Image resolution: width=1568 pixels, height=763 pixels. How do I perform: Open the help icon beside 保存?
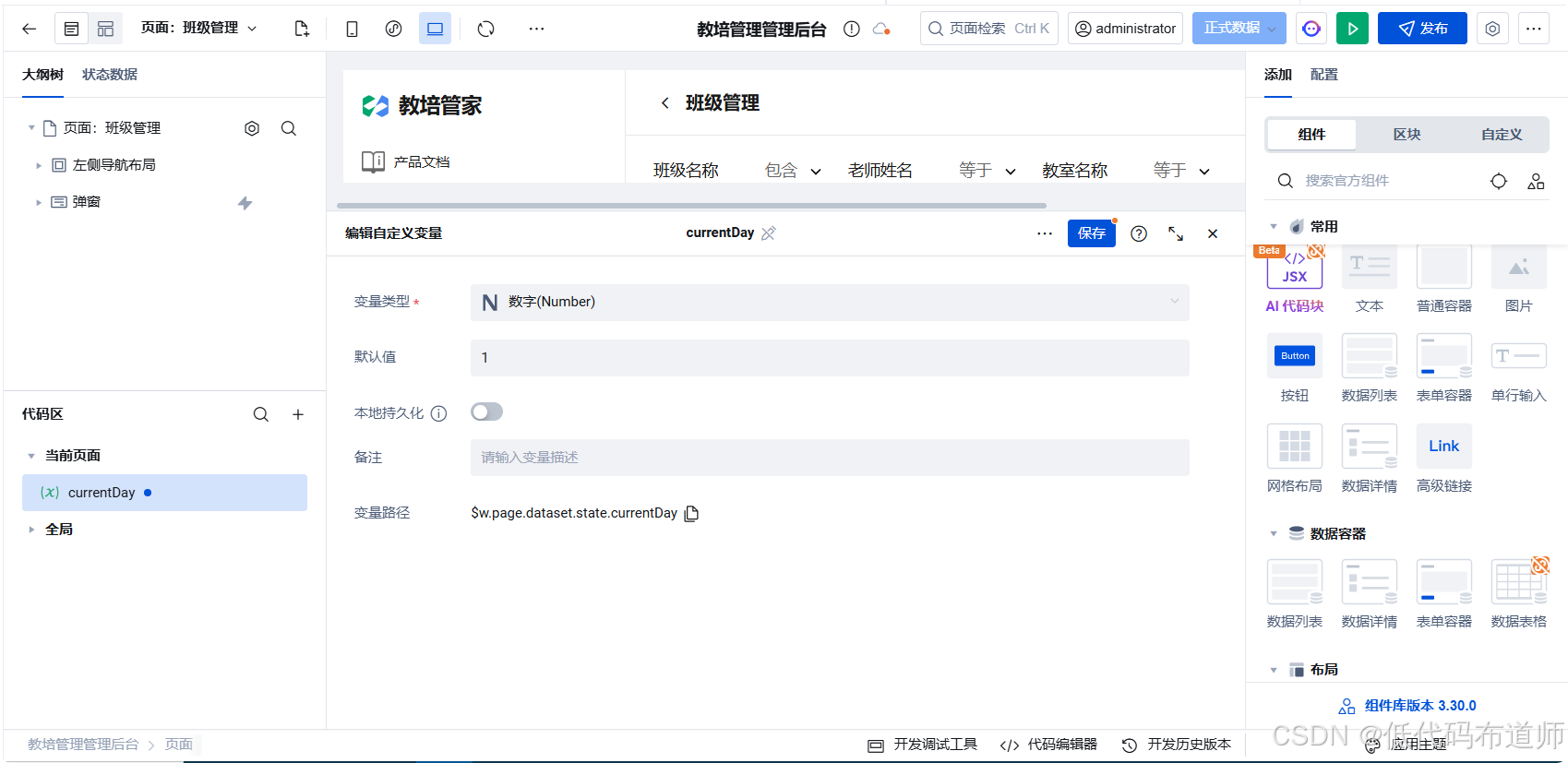(x=1139, y=233)
